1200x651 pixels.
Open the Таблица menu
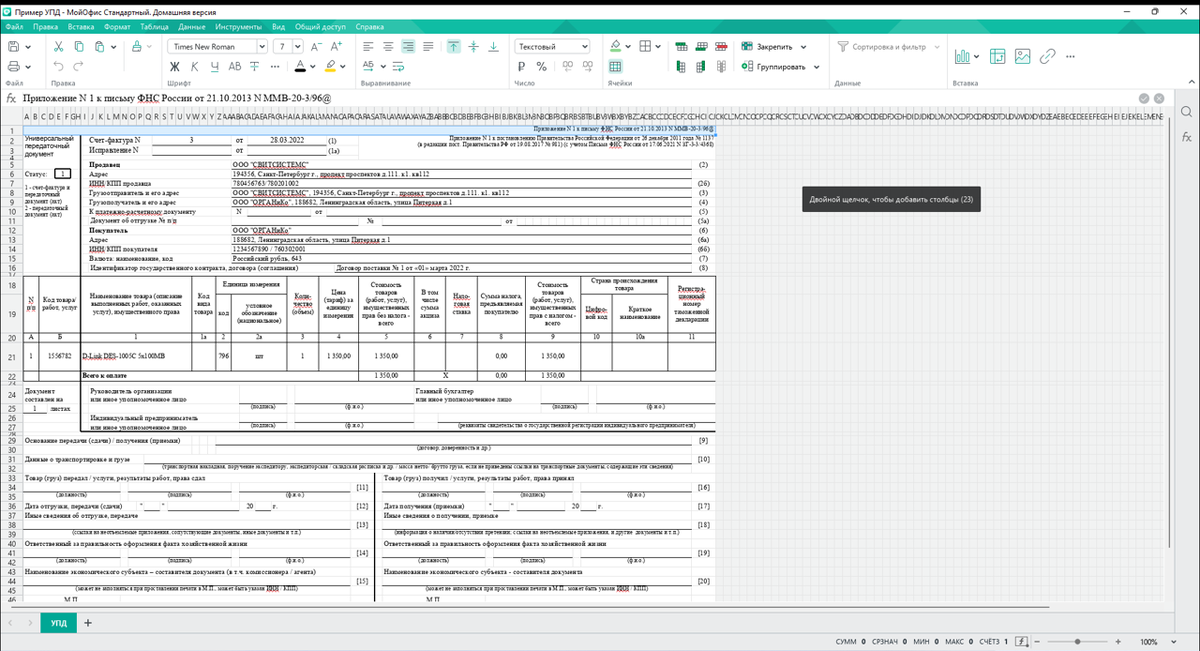pyautogui.click(x=154, y=25)
